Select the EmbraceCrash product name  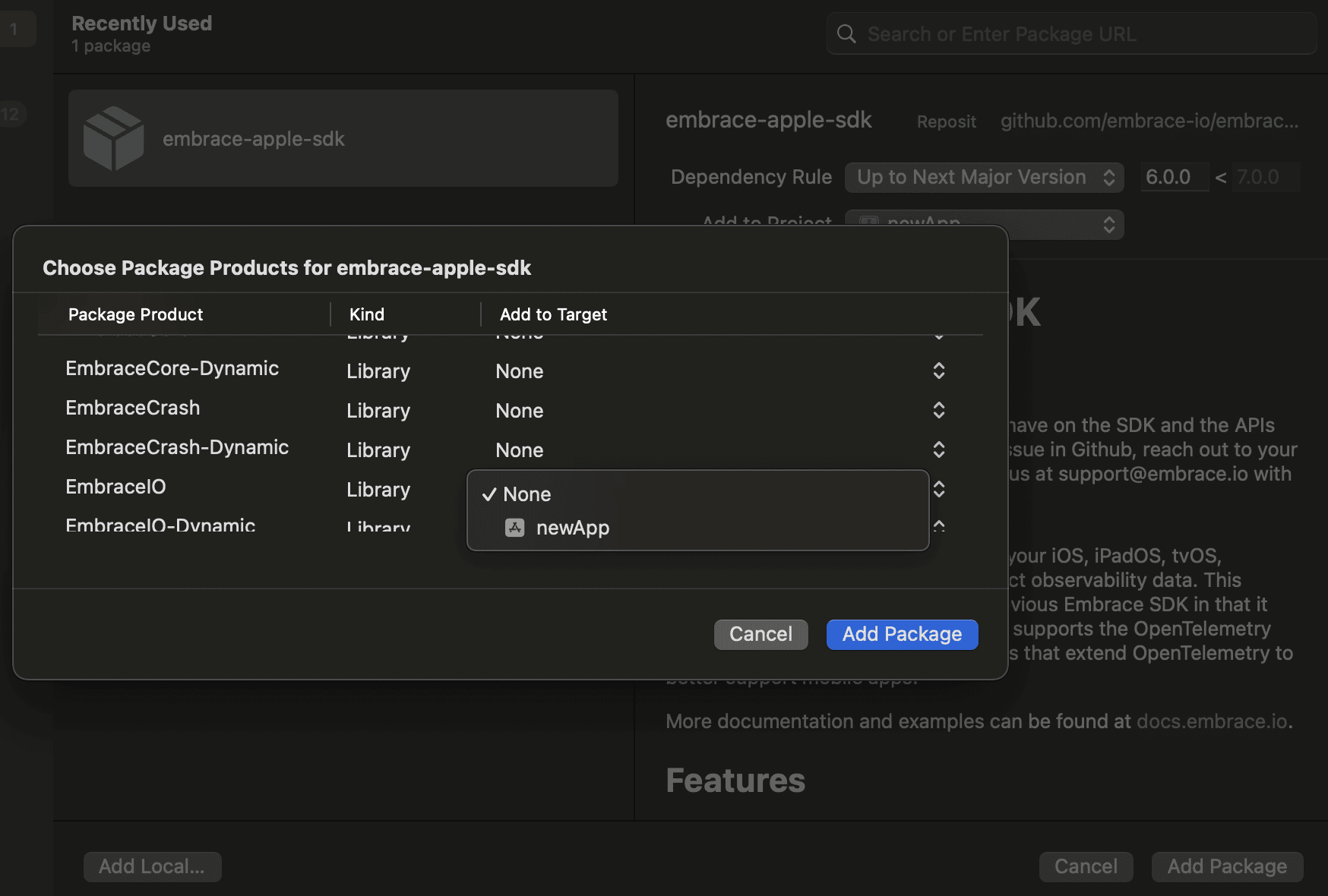coord(133,408)
